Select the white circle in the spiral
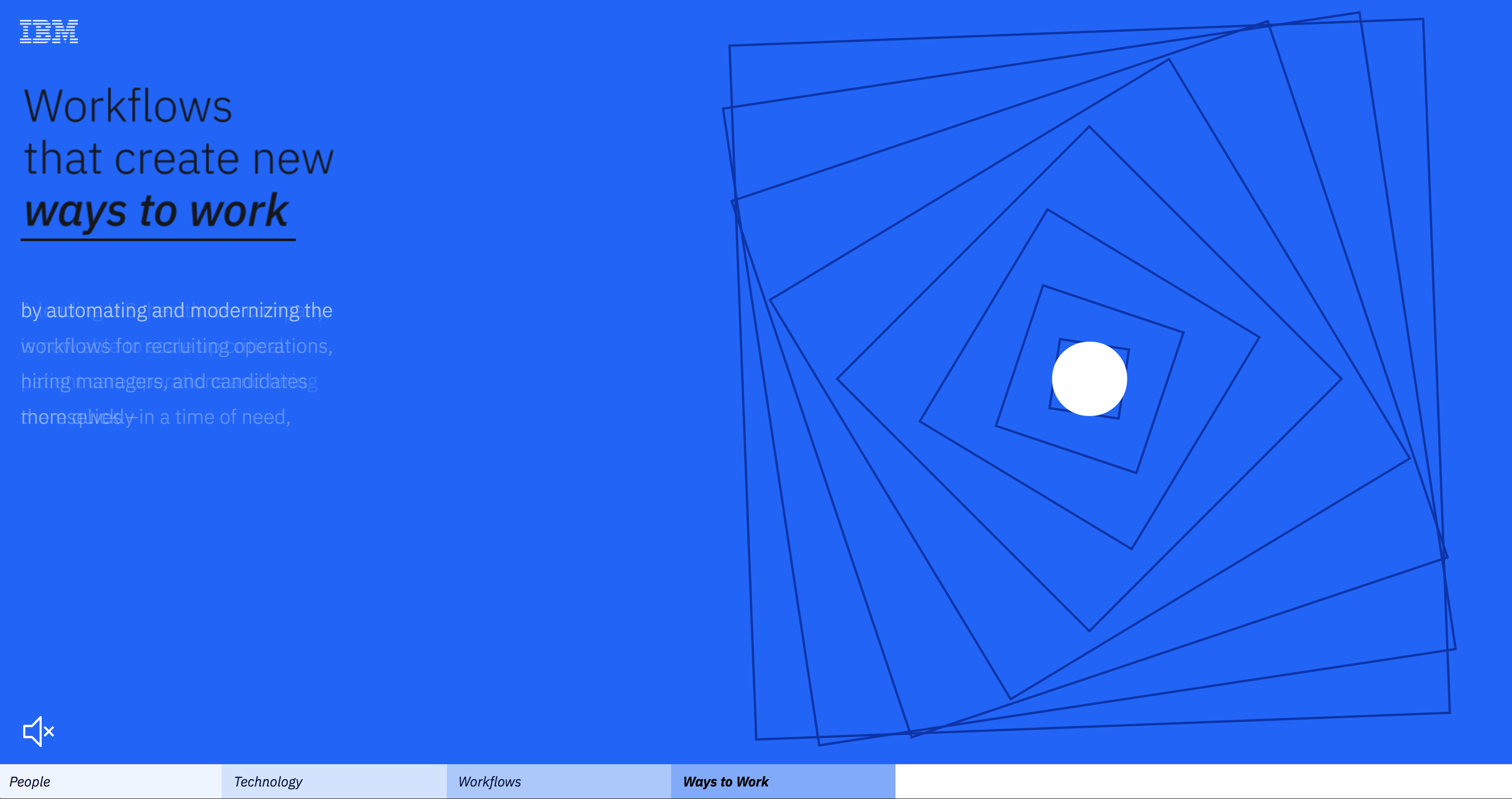The image size is (1512, 799). tap(1089, 379)
